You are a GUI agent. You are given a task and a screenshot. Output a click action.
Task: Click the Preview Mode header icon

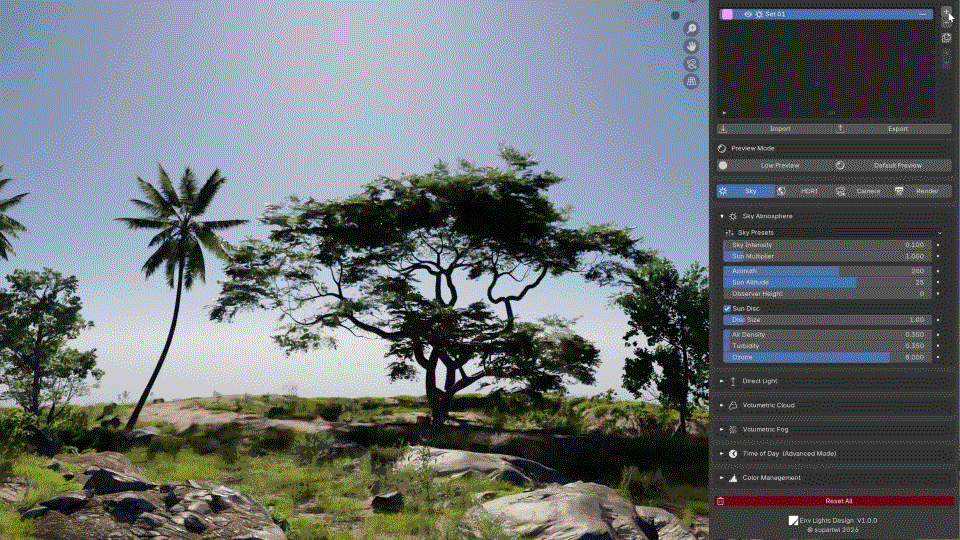(x=722, y=148)
